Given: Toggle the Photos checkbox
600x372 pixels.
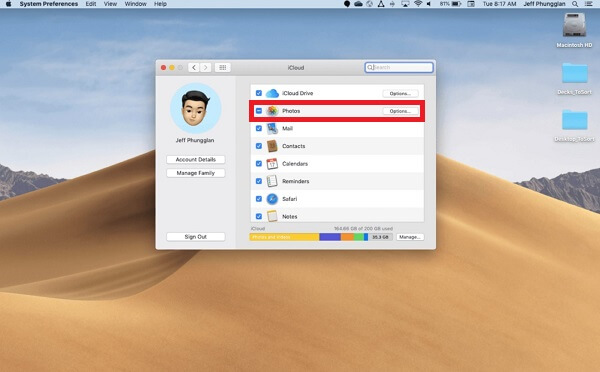Looking at the screenshot, I should point(259,111).
